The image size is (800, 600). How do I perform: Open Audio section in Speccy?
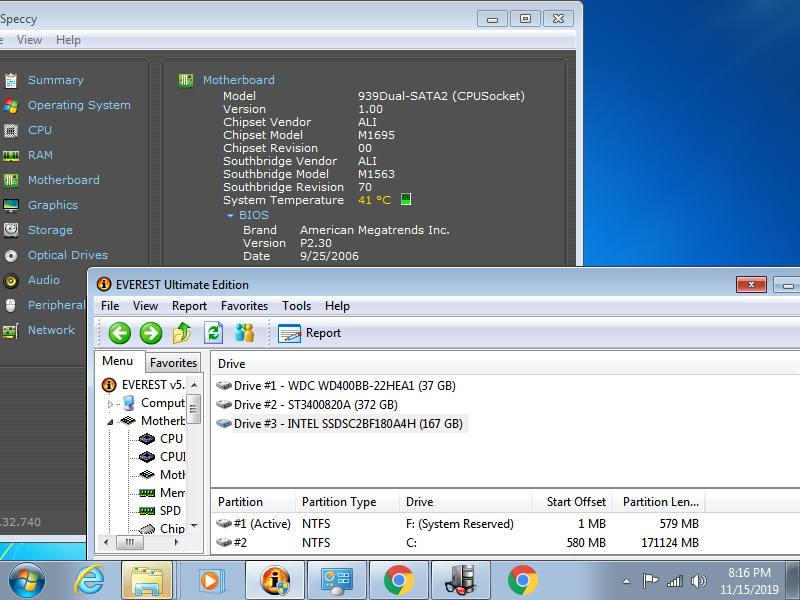pos(43,280)
